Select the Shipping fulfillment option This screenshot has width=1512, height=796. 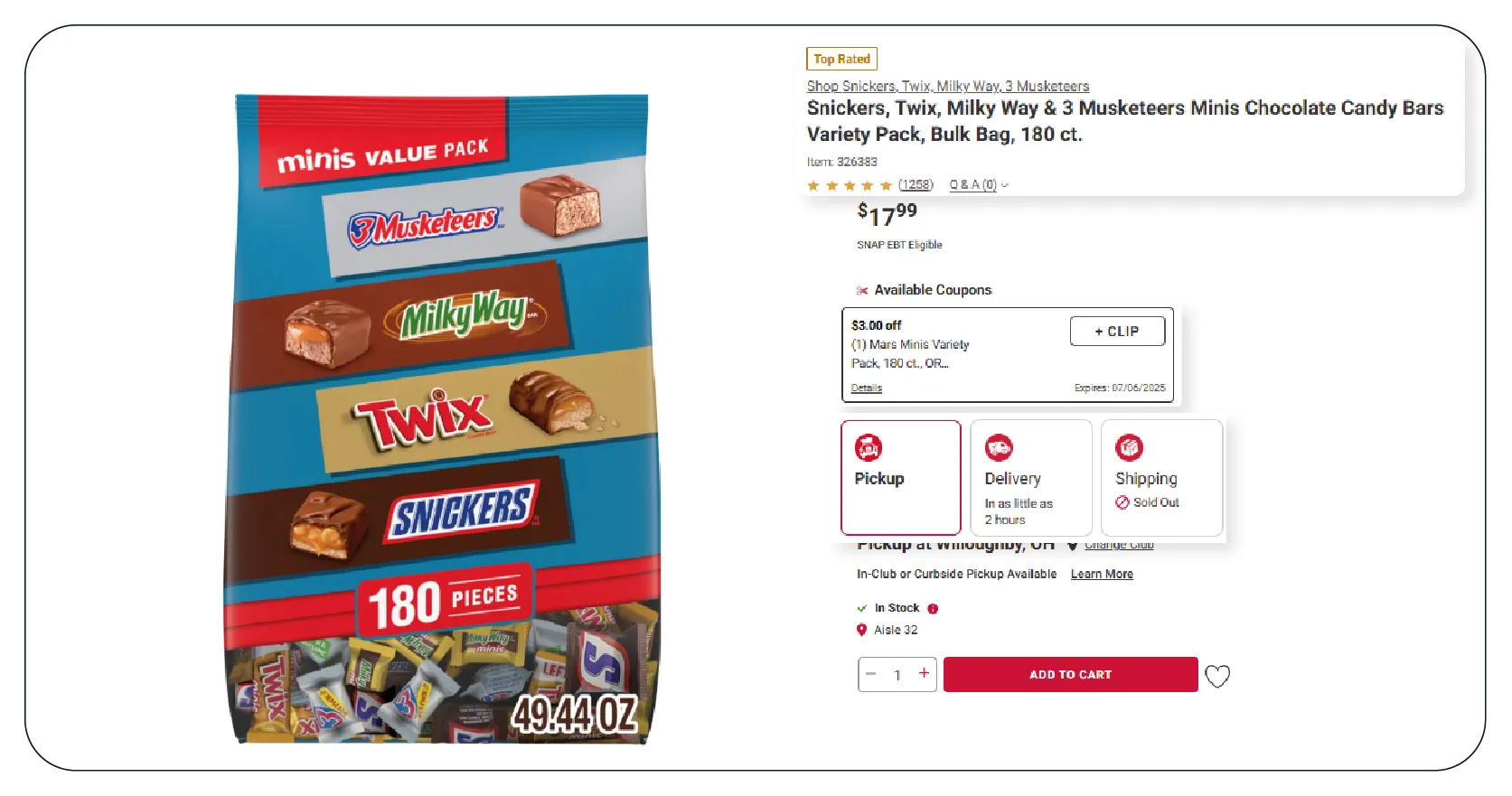tap(1161, 478)
